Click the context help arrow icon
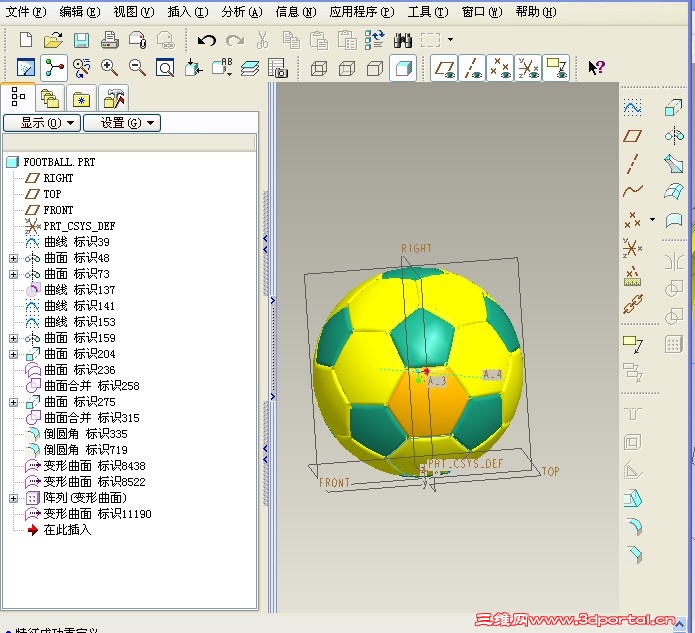Screen dimensions: 695x633 pyautogui.click(x=596, y=67)
